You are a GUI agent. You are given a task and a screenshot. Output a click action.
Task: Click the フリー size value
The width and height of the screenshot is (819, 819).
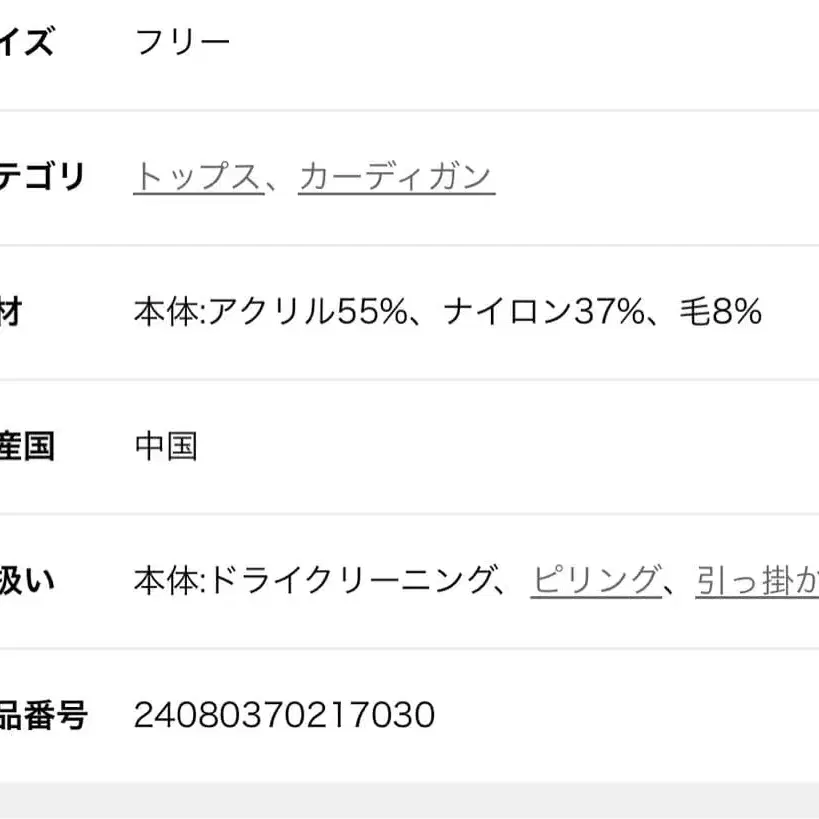click(182, 42)
